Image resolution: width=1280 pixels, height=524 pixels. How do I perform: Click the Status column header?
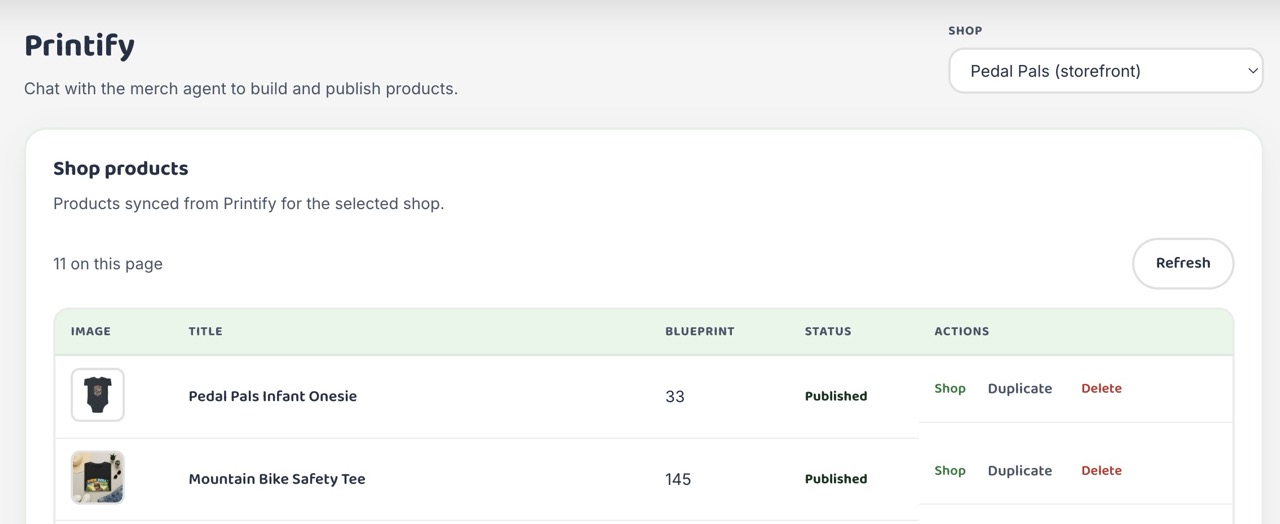pyautogui.click(x=828, y=331)
